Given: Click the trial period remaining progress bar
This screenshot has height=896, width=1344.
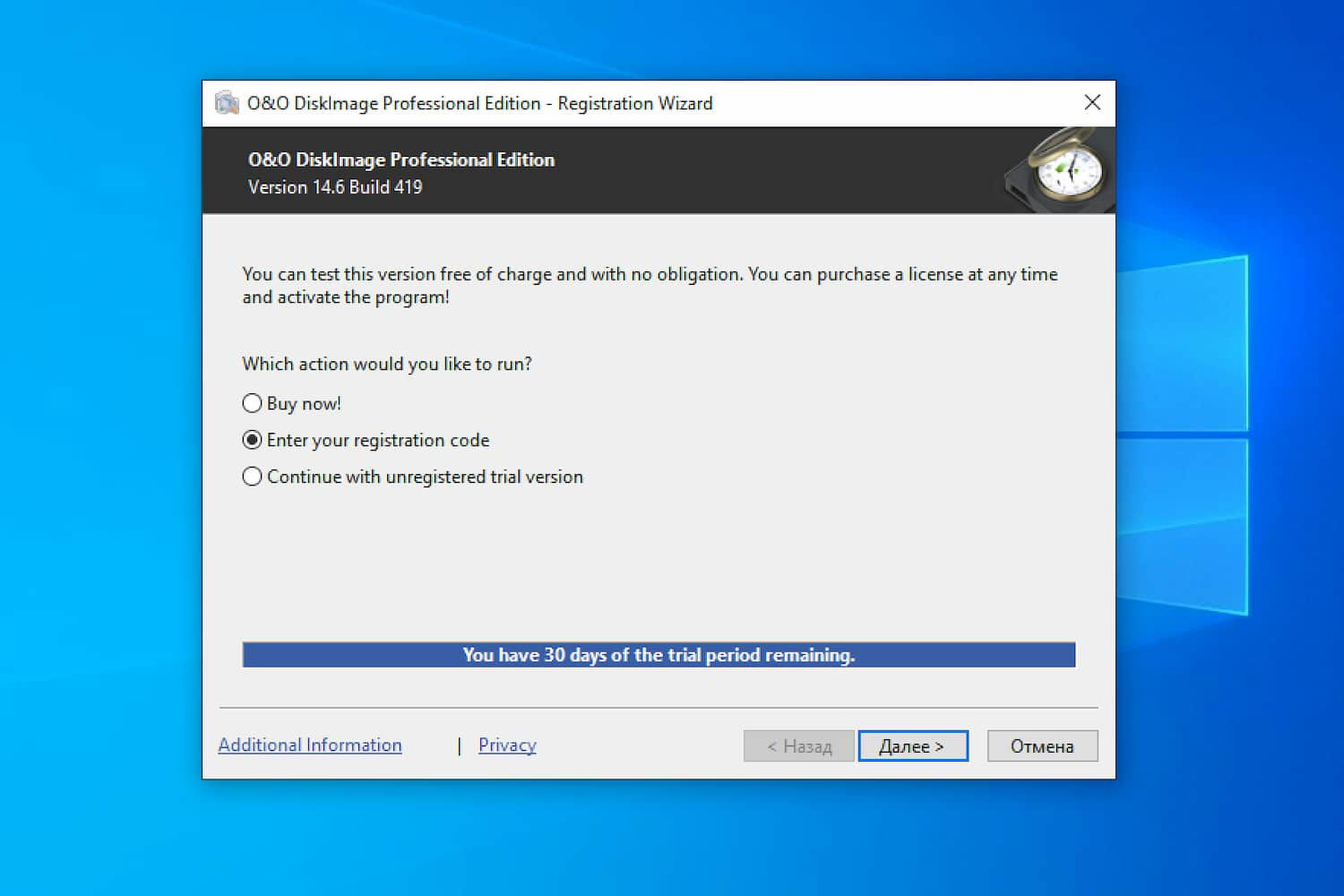Looking at the screenshot, I should point(659,654).
